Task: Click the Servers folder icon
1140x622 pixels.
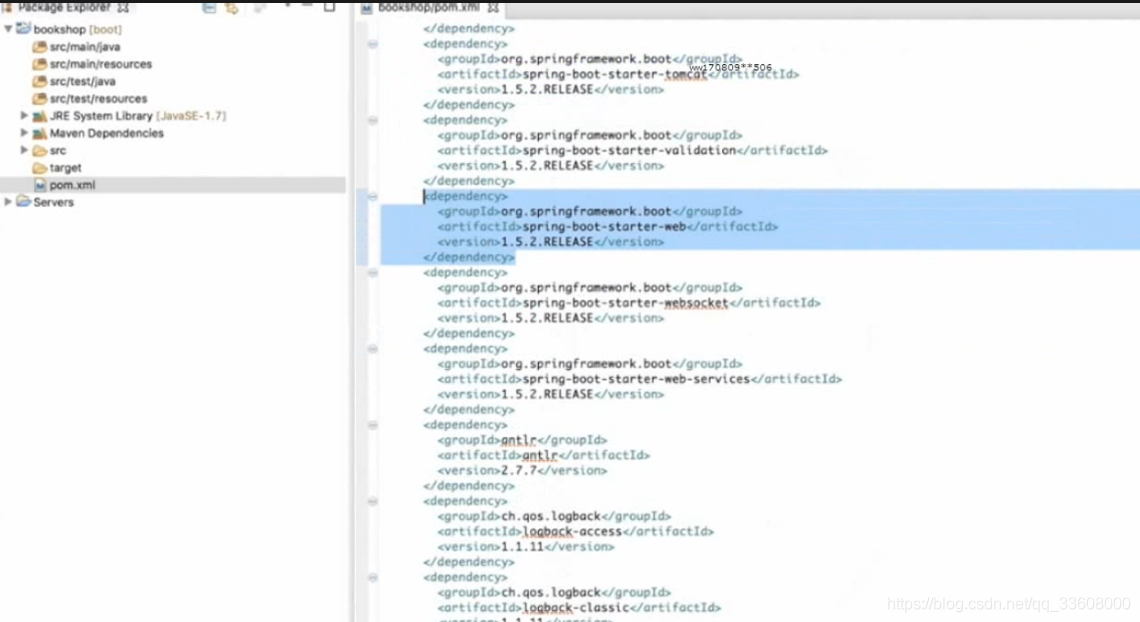Action: [x=23, y=202]
